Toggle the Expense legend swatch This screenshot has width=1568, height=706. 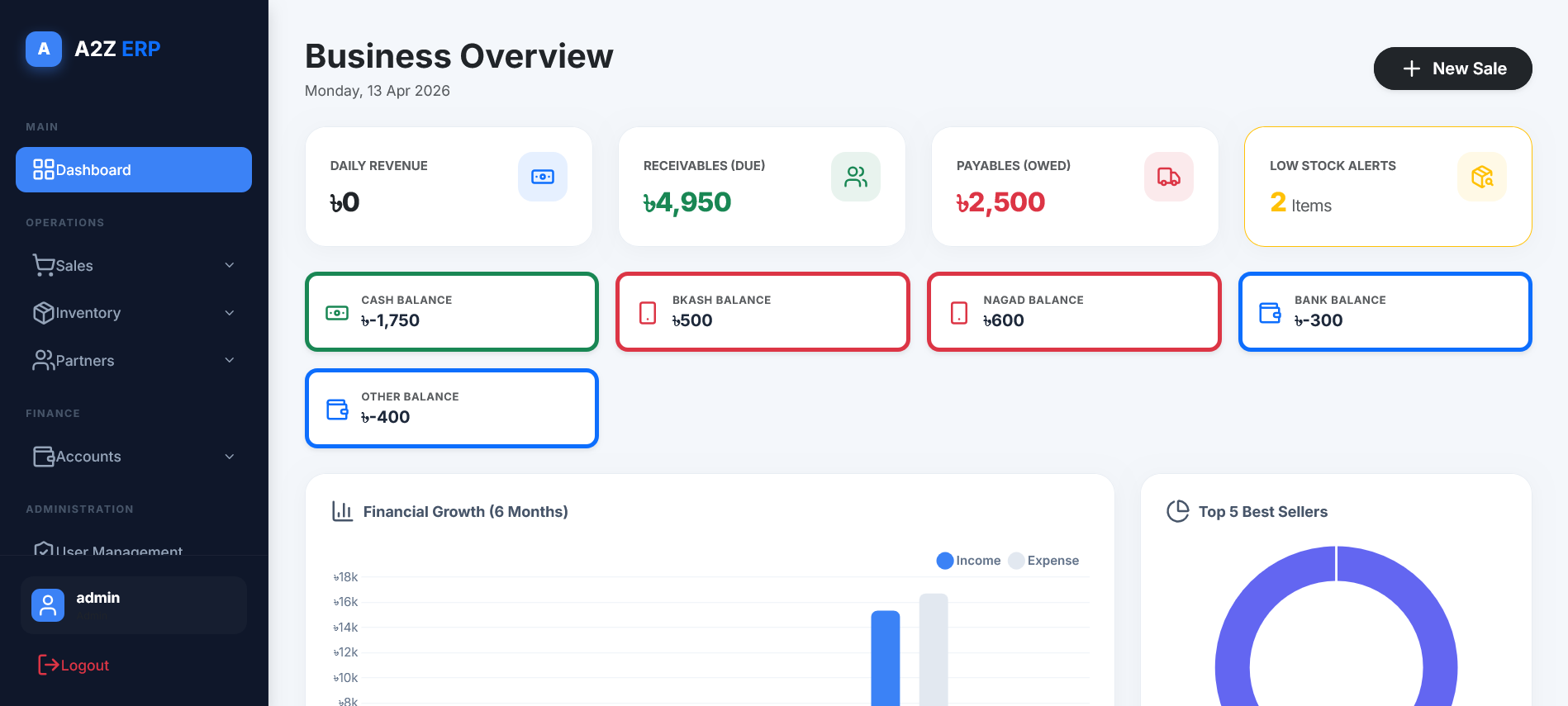click(x=1016, y=561)
